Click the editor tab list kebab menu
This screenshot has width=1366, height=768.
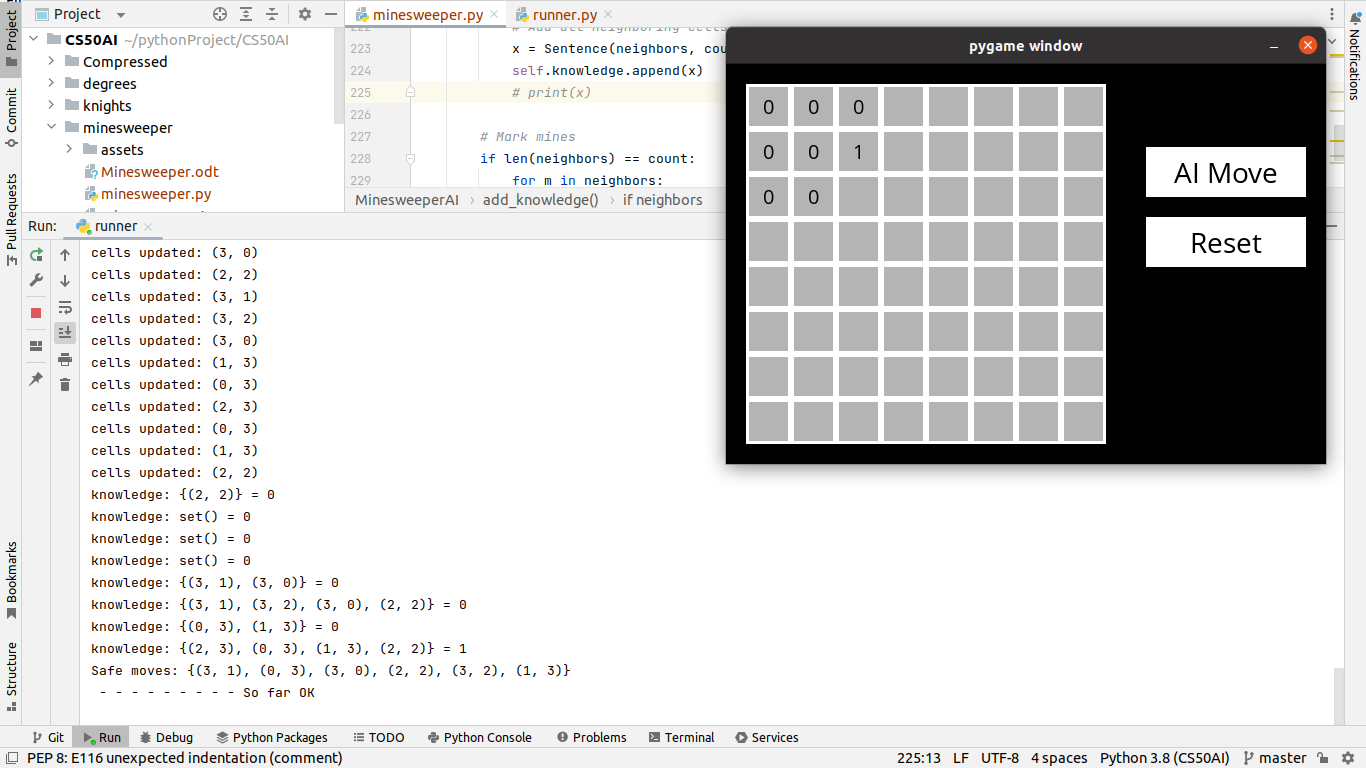click(x=1332, y=14)
